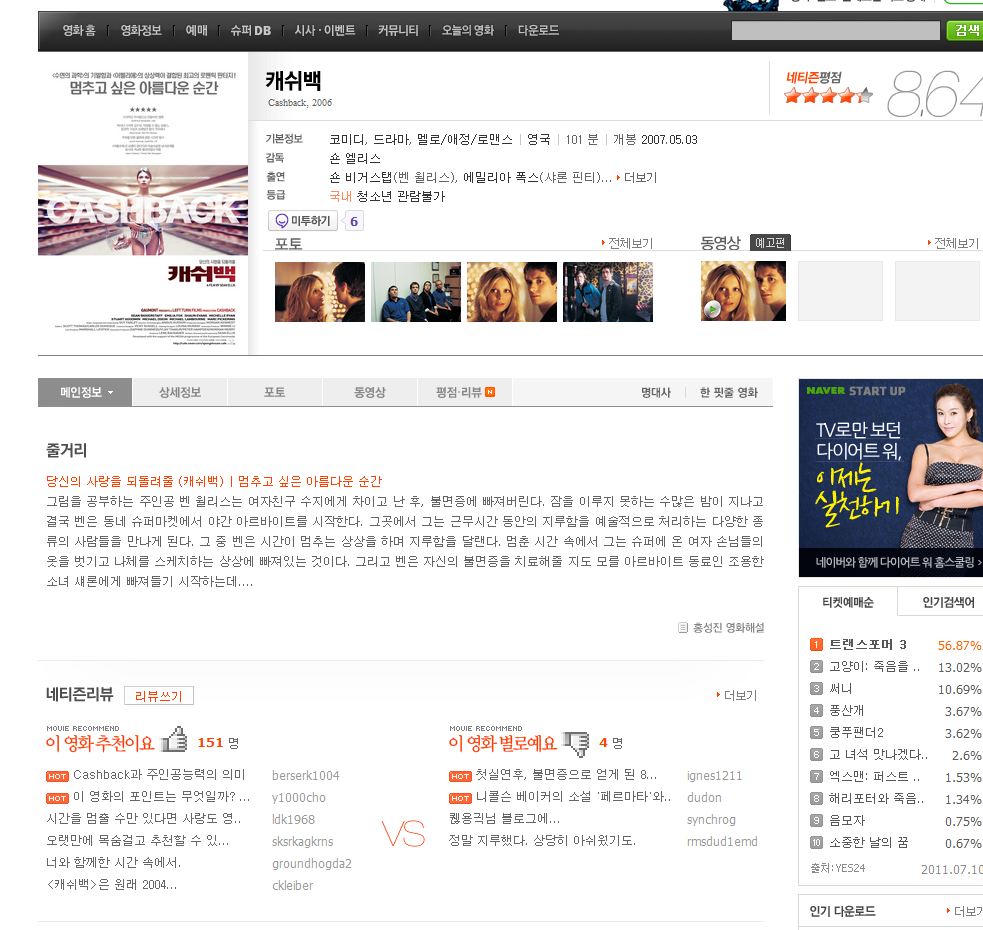View all photos via 포토 전체보기
This screenshot has width=983, height=930.
(x=628, y=243)
